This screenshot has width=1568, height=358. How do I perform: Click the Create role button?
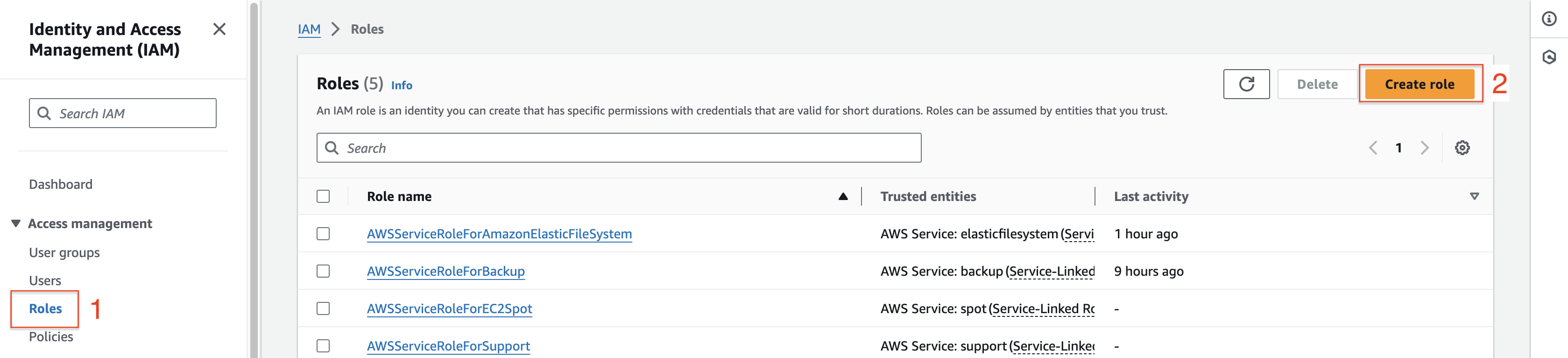[1420, 84]
